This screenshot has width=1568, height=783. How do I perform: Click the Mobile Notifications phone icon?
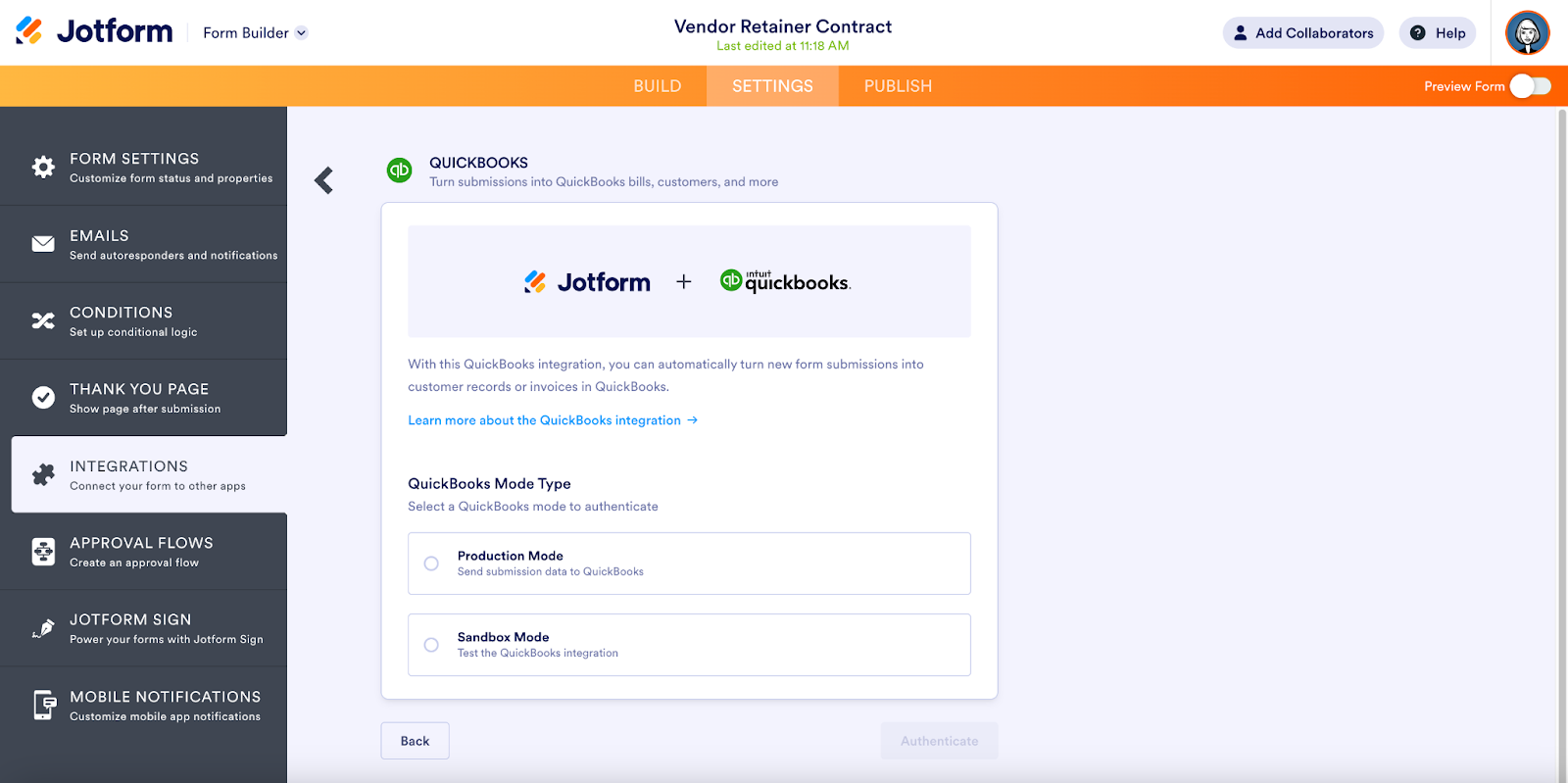pos(44,705)
